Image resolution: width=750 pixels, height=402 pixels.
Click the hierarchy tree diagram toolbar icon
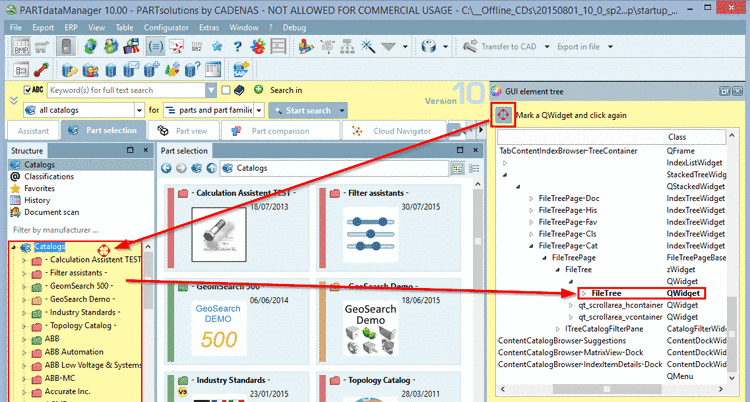[x=347, y=46]
